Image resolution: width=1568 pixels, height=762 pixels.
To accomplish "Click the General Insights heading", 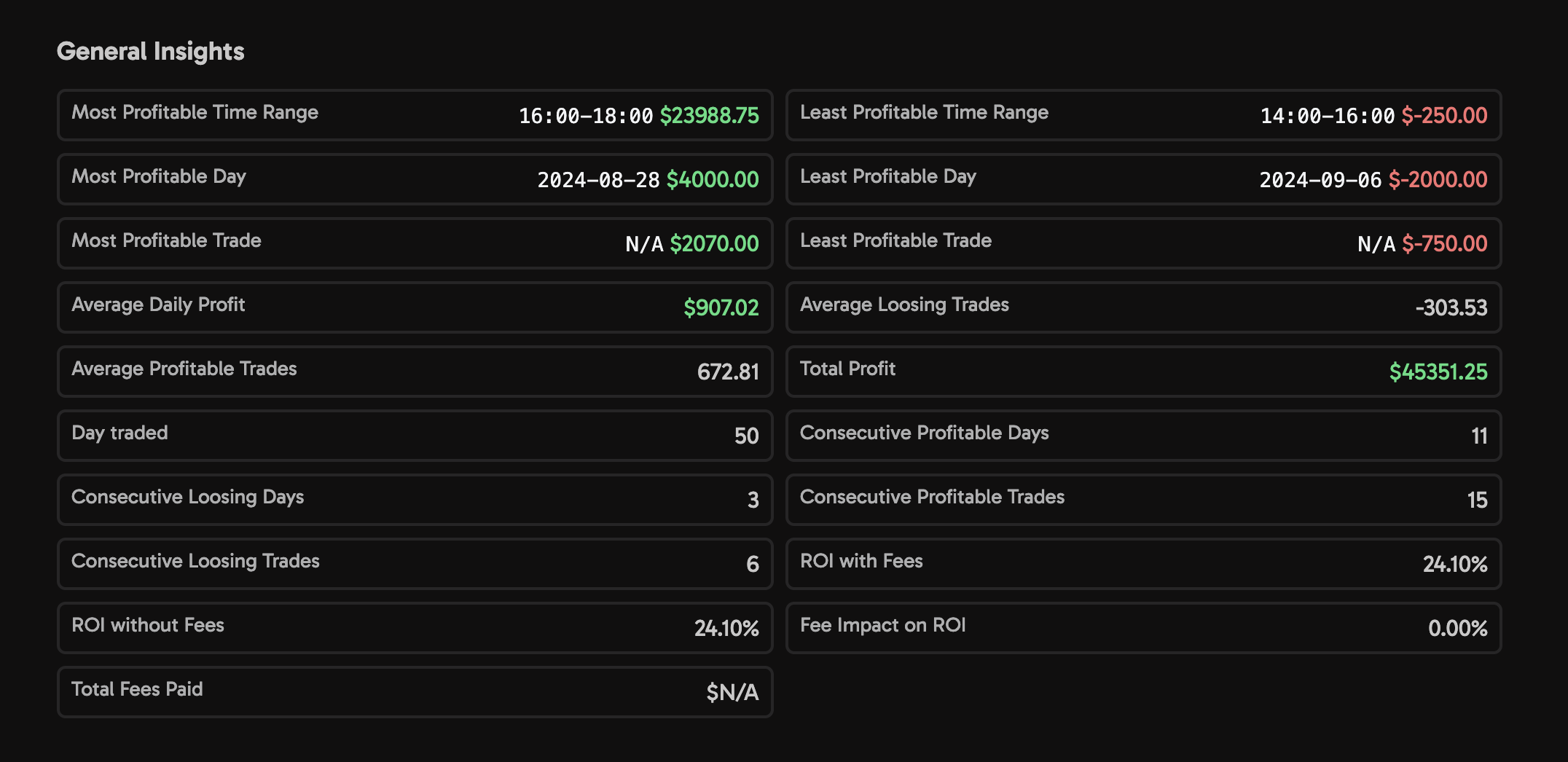I will point(151,51).
